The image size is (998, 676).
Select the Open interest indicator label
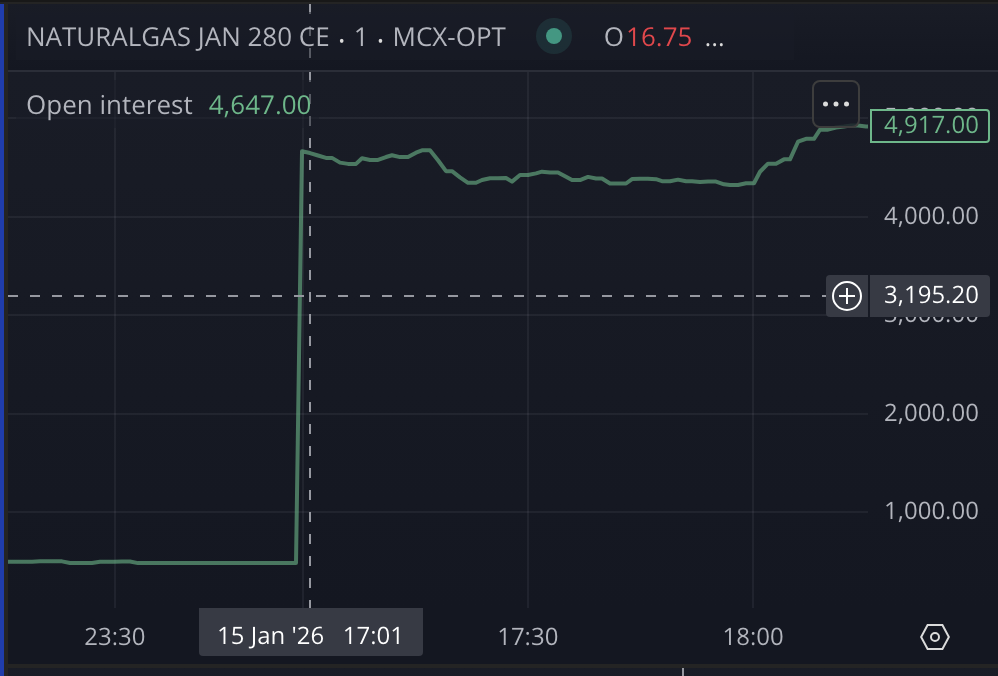(x=109, y=105)
